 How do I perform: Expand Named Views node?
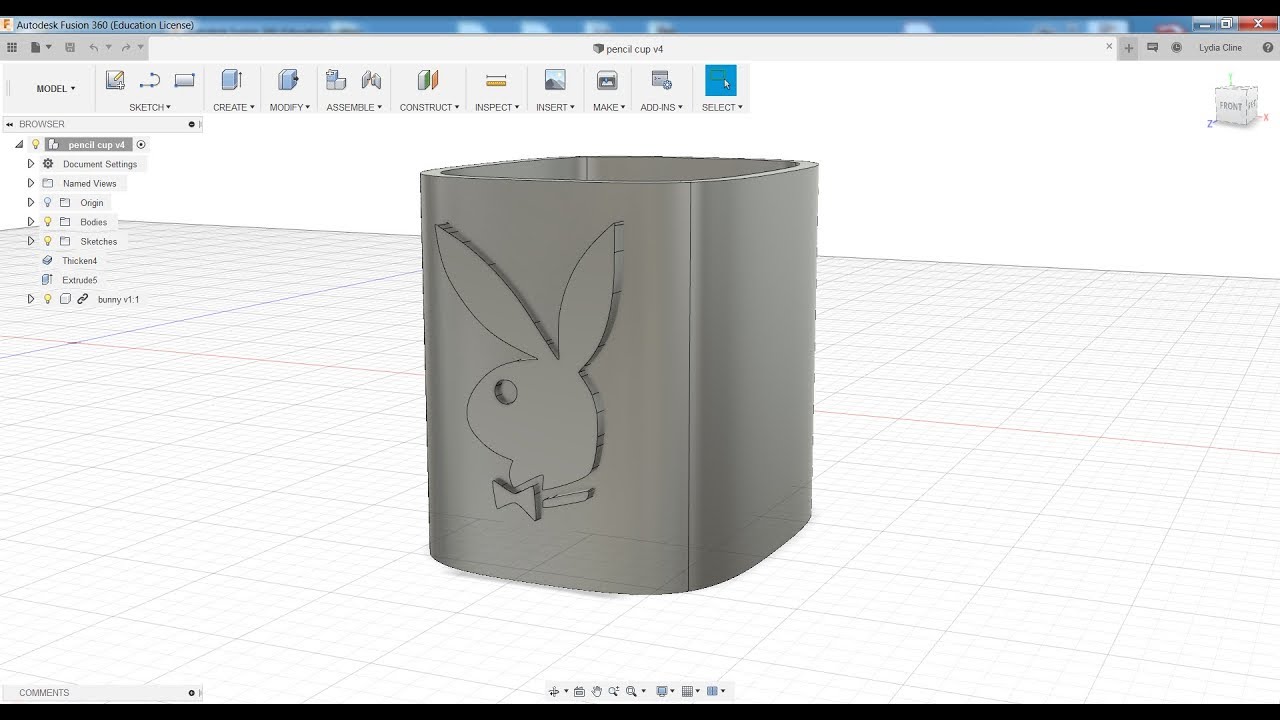(x=31, y=183)
